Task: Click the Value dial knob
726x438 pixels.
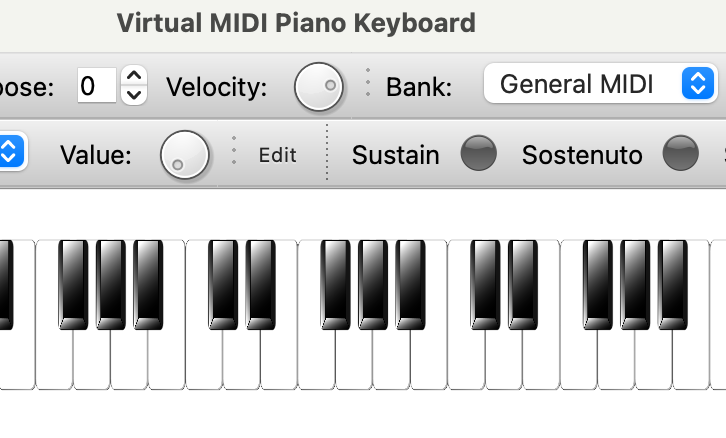Action: 185,155
